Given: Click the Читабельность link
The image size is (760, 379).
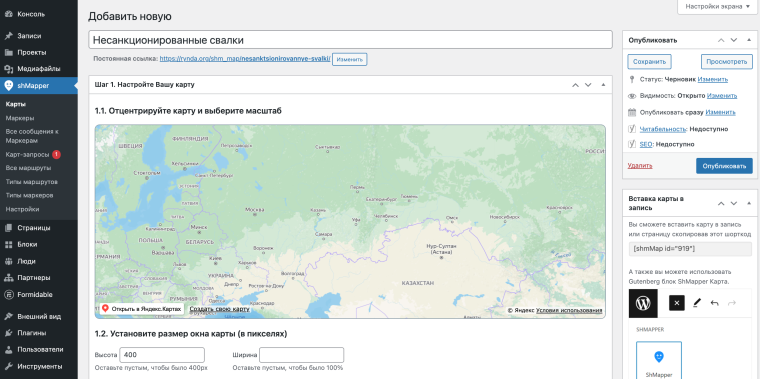Looking at the screenshot, I should (663, 129).
